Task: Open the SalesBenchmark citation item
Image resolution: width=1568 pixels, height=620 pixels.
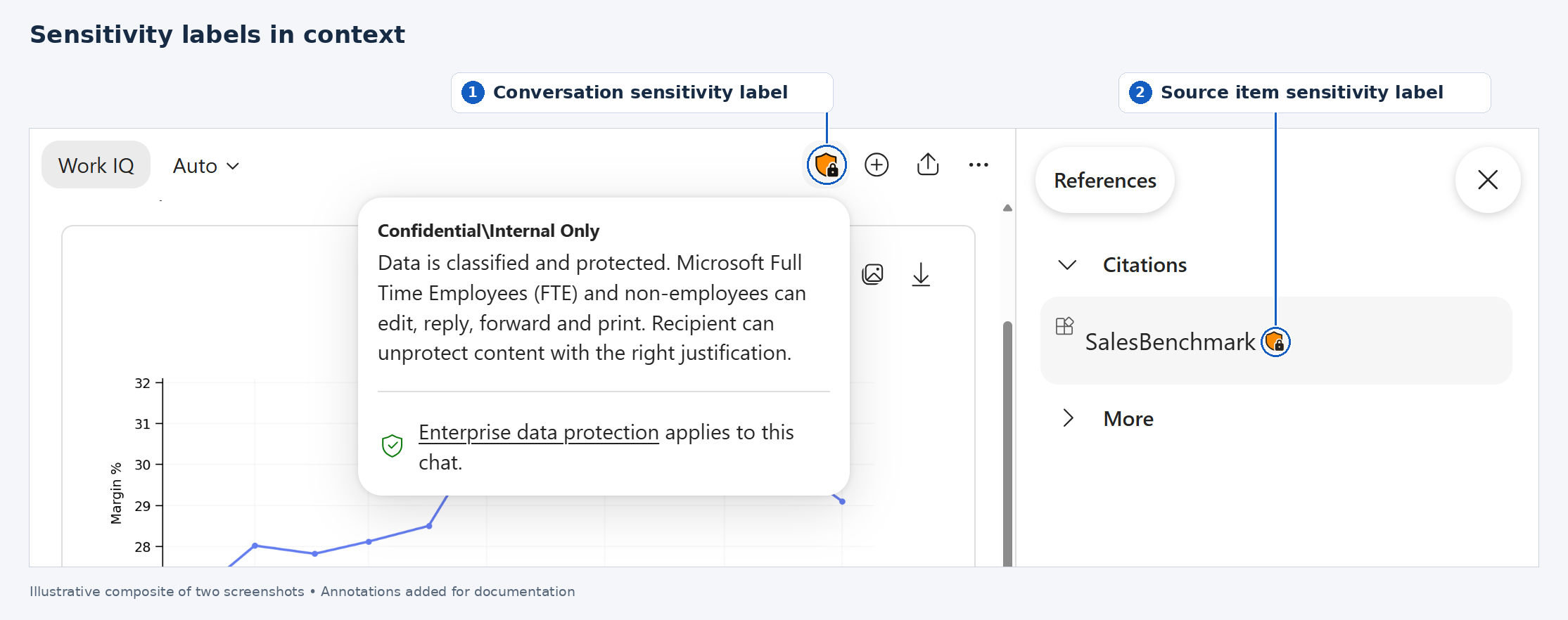Action: [x=1276, y=341]
